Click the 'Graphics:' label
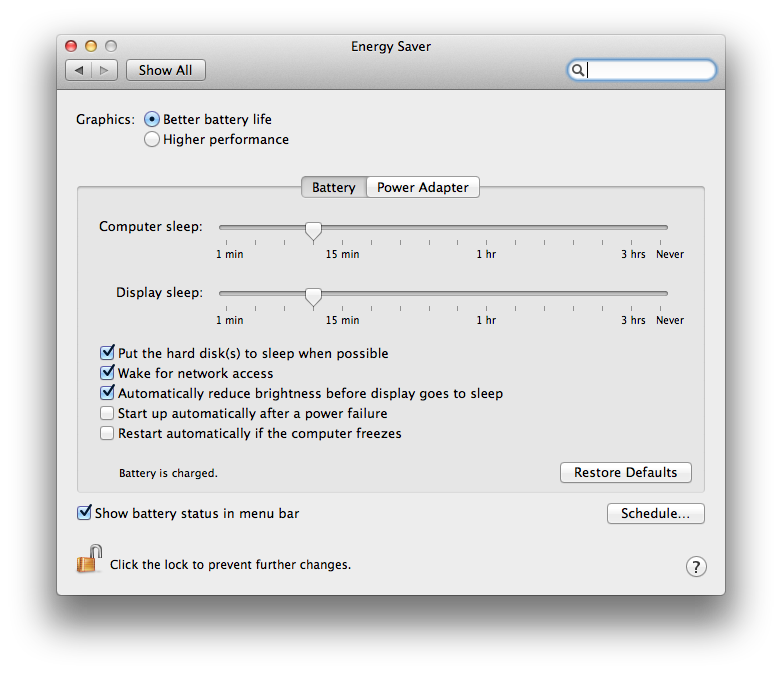The image size is (782, 674). pos(105,120)
